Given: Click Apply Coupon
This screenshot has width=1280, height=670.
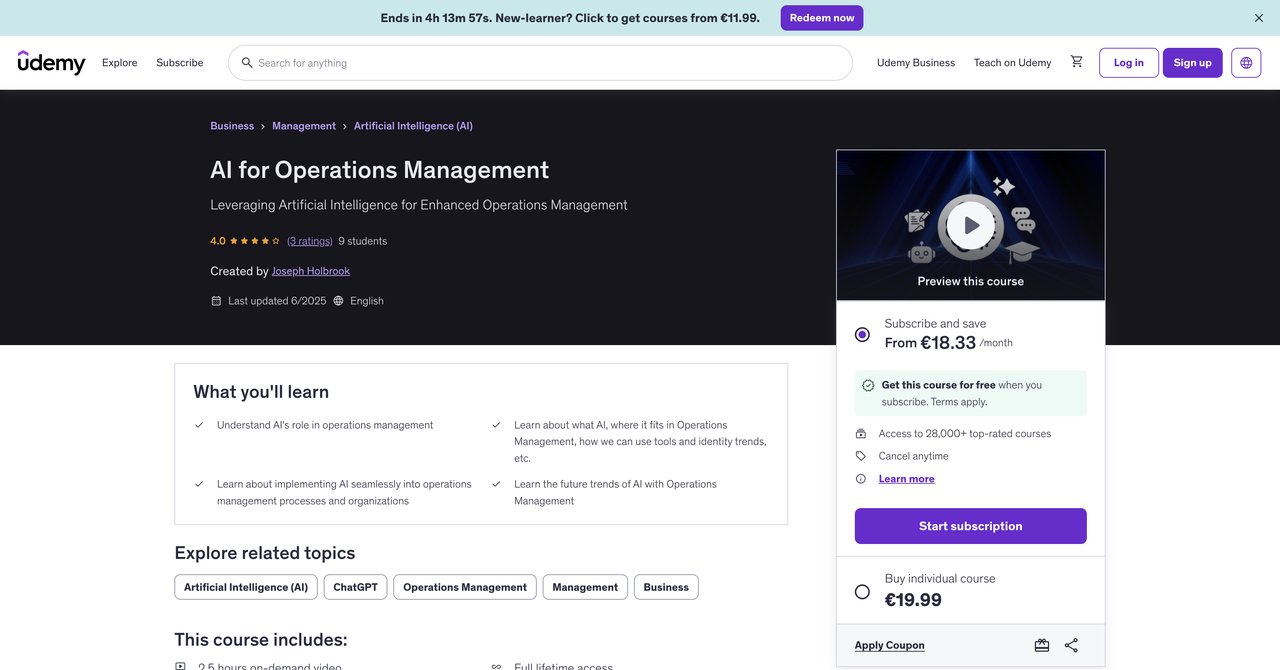Looking at the screenshot, I should point(890,646).
